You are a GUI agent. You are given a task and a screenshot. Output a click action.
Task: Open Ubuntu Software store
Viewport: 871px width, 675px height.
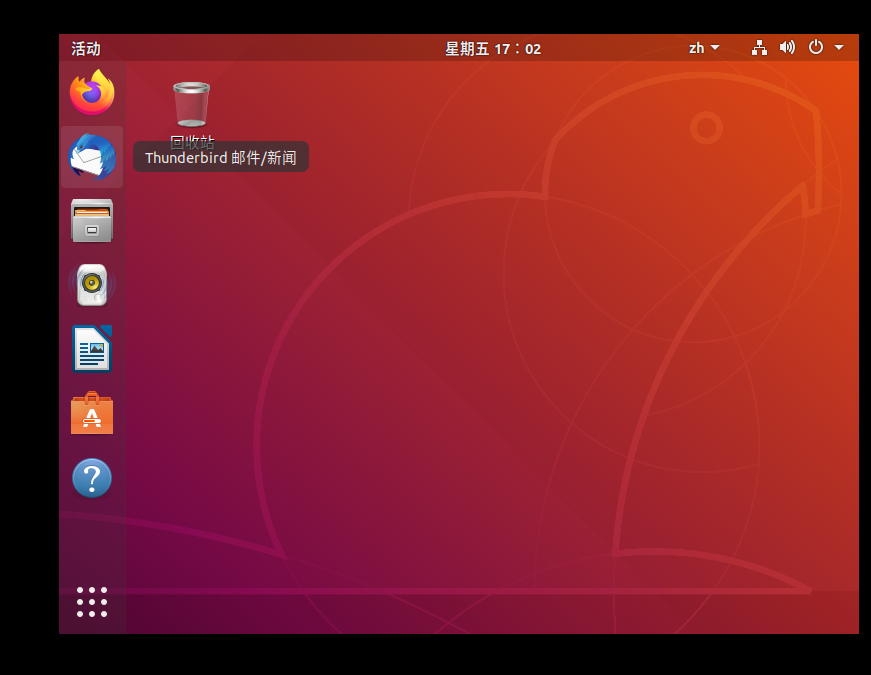point(92,413)
